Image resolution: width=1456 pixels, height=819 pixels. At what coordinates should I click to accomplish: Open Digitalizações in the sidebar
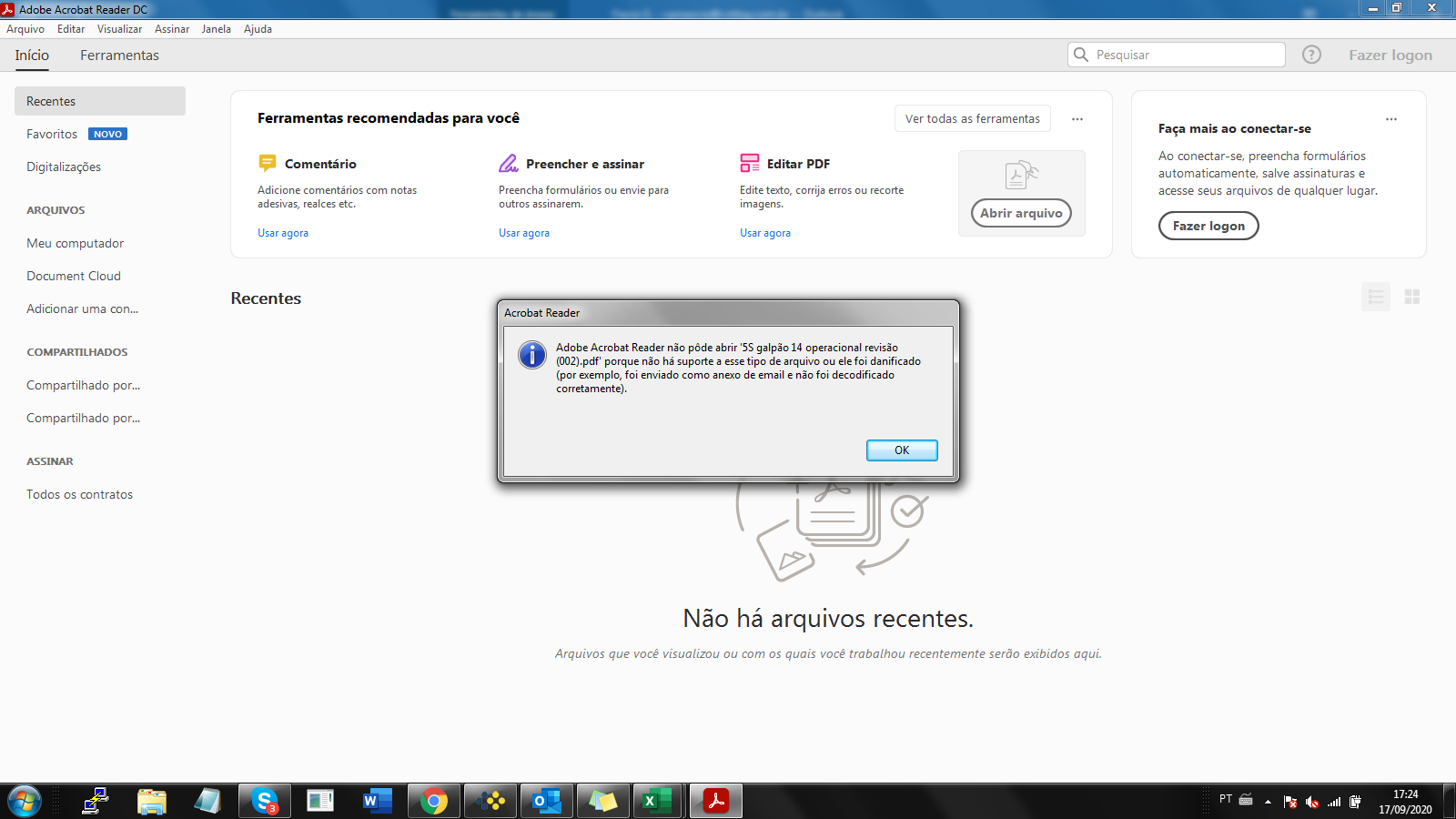(64, 167)
